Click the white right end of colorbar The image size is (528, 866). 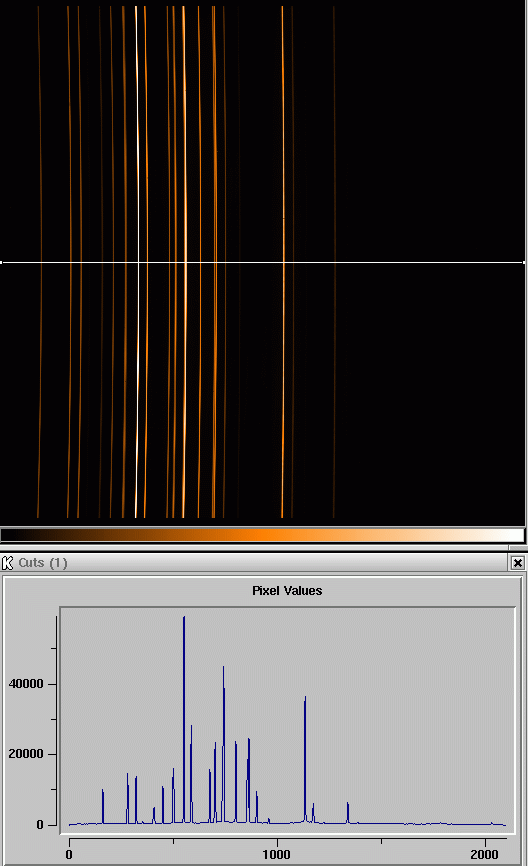coord(511,535)
